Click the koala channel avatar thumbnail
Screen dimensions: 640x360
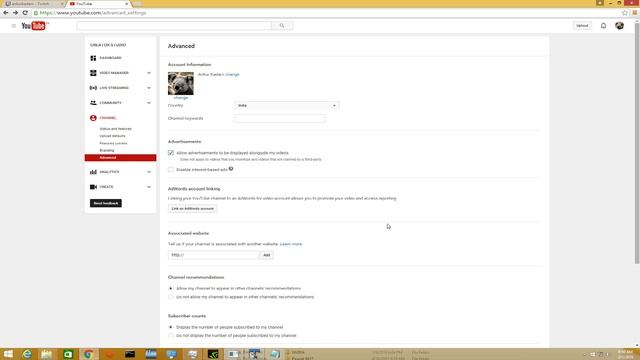pos(181,84)
